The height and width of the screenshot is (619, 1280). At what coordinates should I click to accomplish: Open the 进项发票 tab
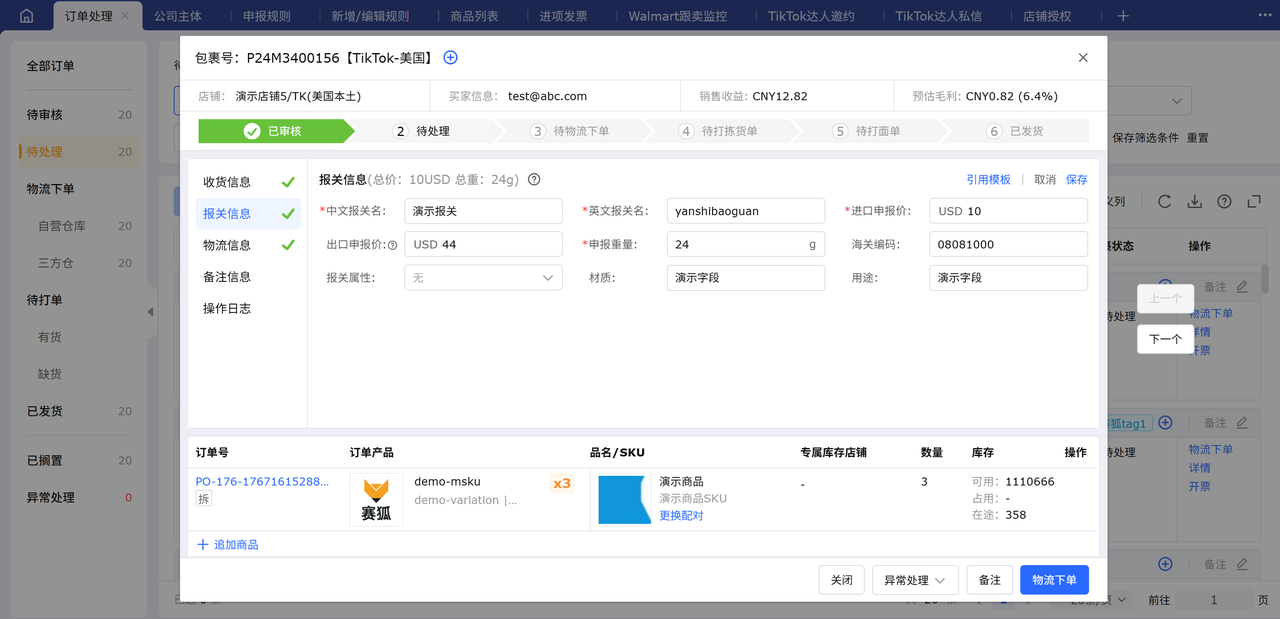click(564, 16)
